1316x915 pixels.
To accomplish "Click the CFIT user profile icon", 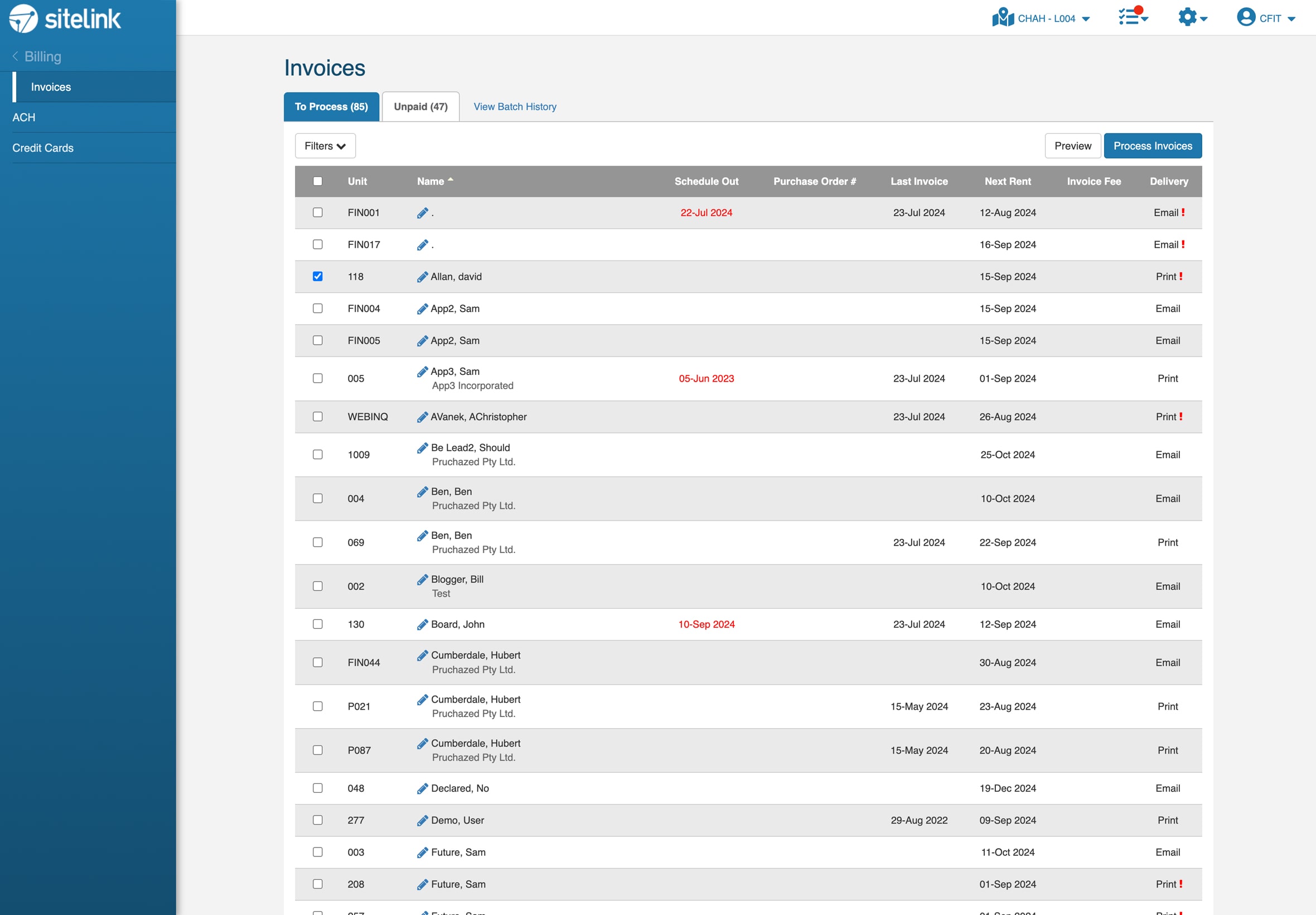I will pos(1246,17).
